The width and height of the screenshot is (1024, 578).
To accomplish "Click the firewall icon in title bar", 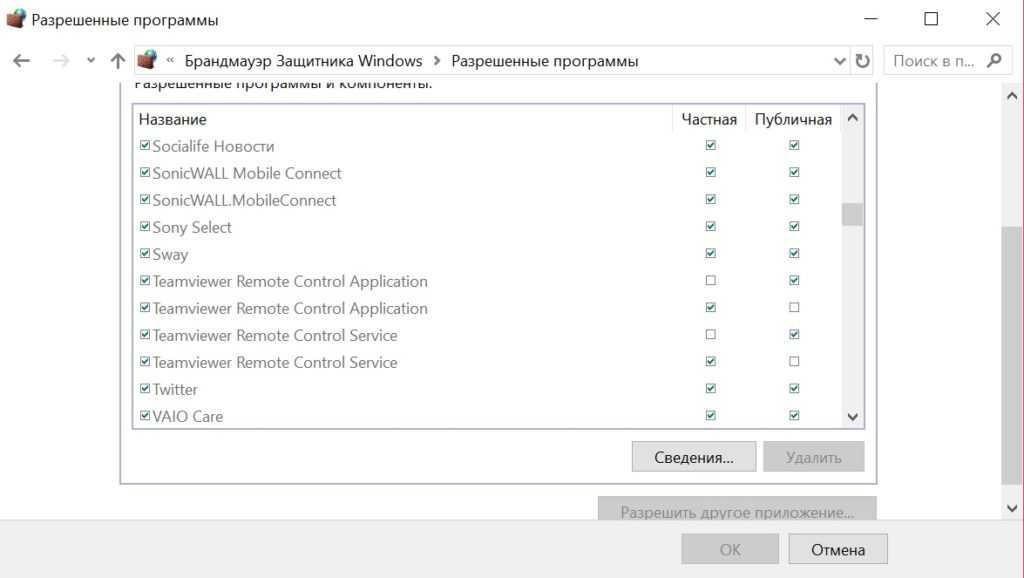I will [x=16, y=19].
